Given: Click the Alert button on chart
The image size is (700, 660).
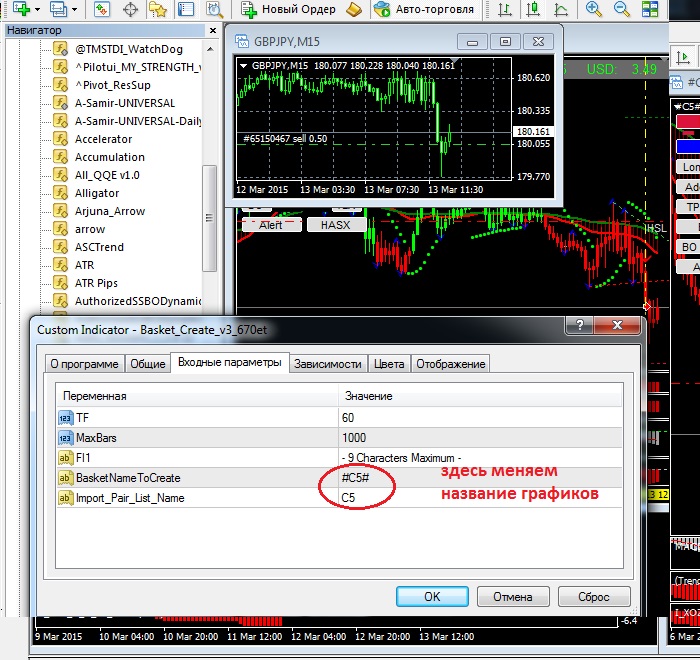Looking at the screenshot, I should tap(271, 225).
